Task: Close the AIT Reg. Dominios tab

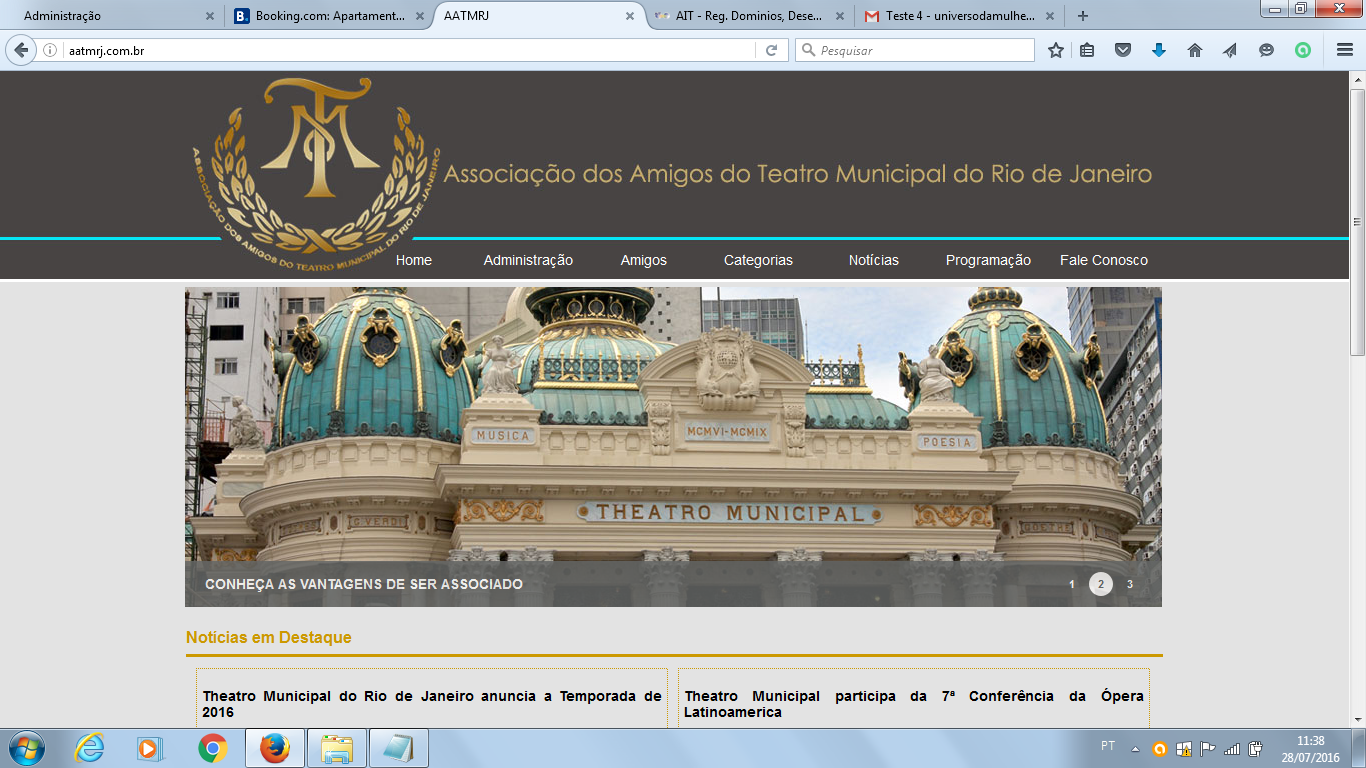Action: tap(840, 16)
